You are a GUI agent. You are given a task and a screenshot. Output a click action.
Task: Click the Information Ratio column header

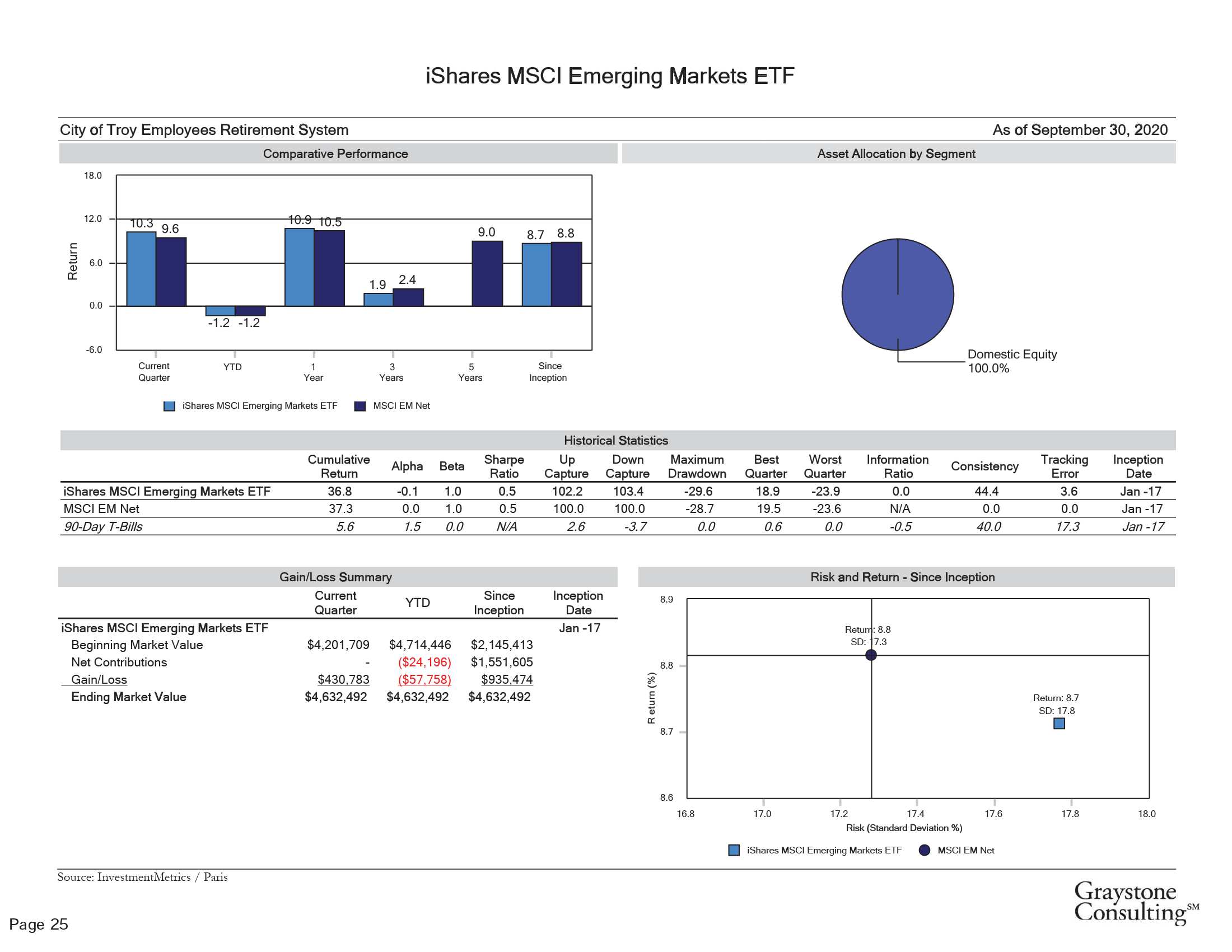tap(898, 466)
